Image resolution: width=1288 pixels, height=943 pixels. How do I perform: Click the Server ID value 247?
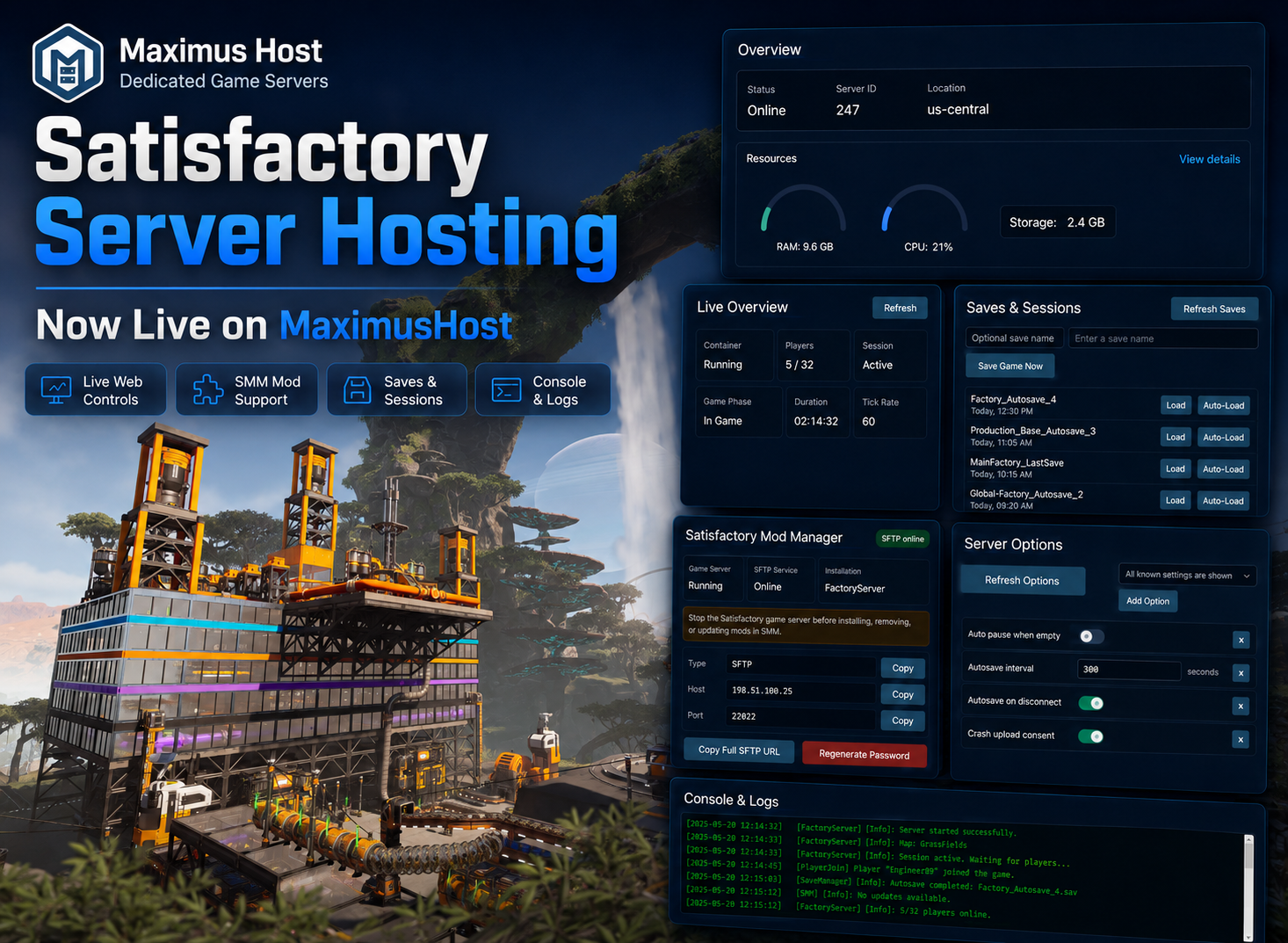848,110
